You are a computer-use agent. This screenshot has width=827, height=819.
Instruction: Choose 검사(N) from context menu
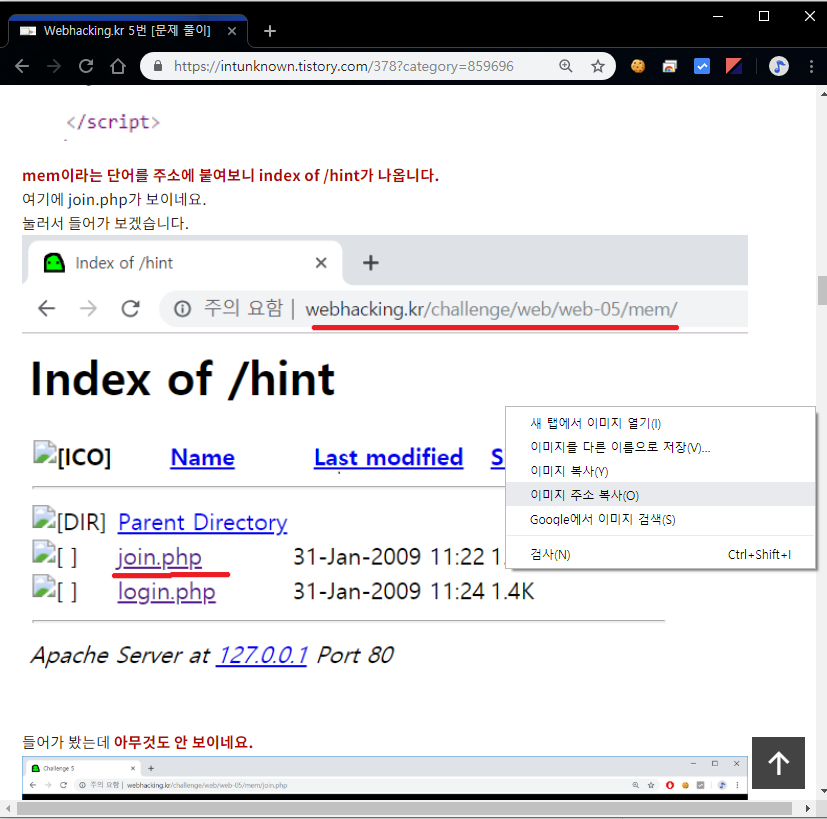pyautogui.click(x=660, y=555)
